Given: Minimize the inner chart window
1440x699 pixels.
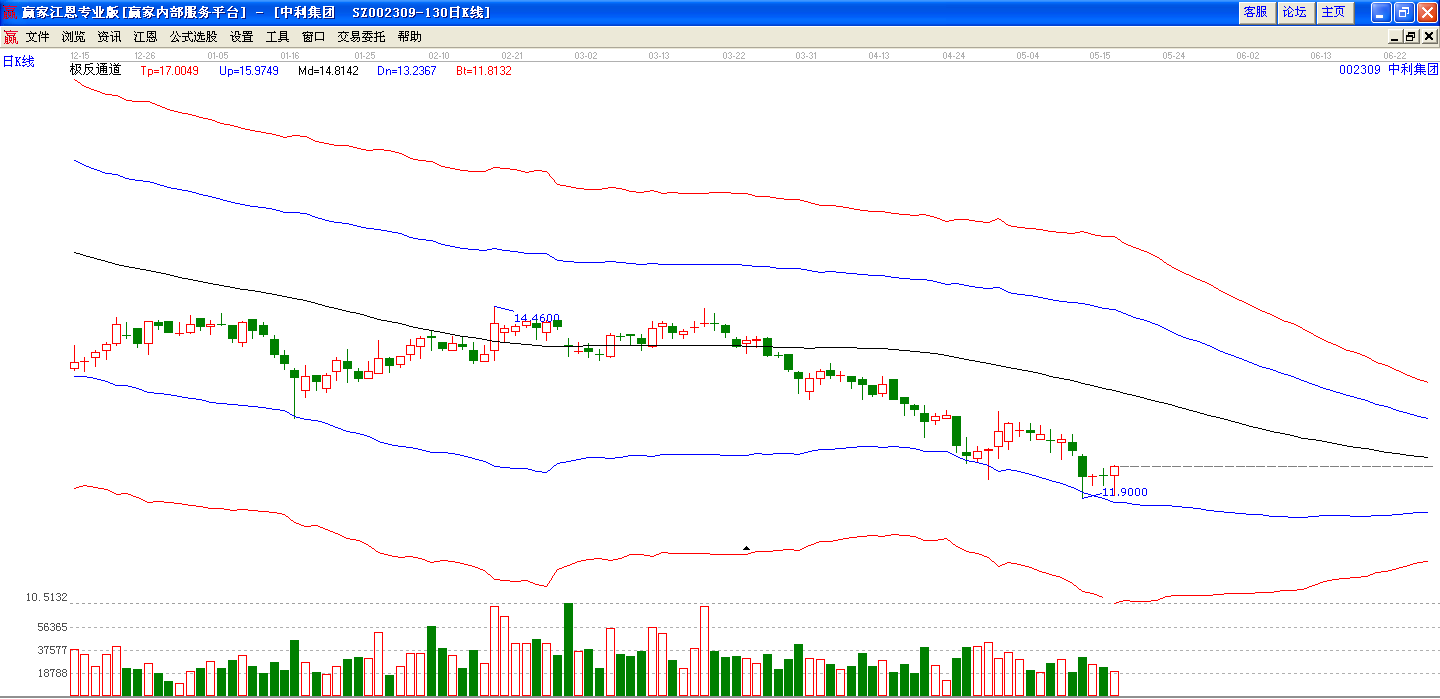Looking at the screenshot, I should click(1394, 37).
